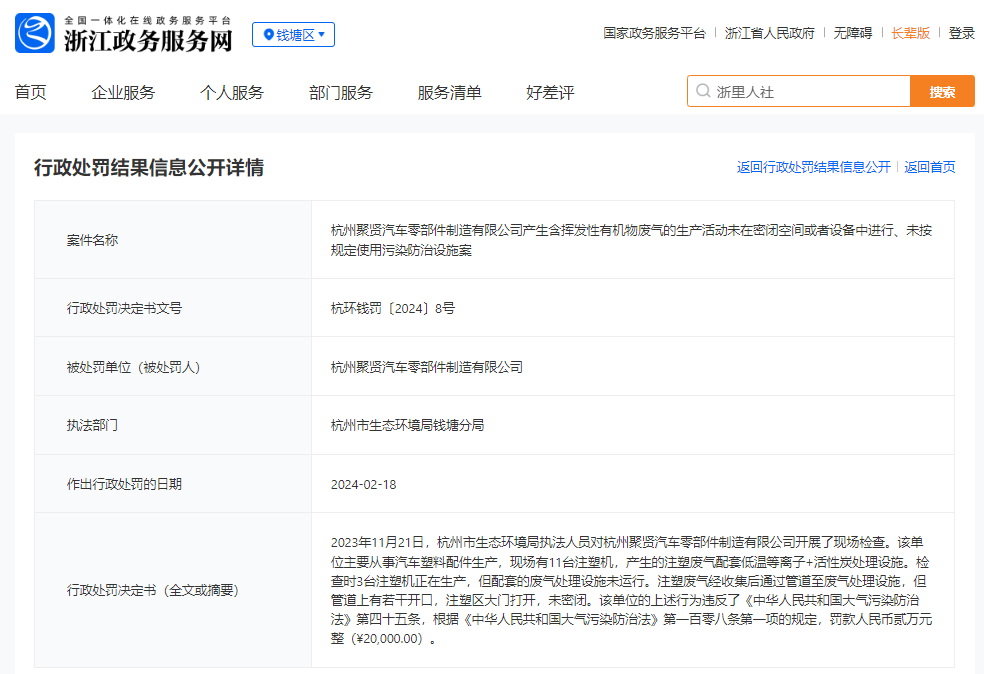
Task: Open the 钱塘区 region dropdown
Action: point(293,35)
